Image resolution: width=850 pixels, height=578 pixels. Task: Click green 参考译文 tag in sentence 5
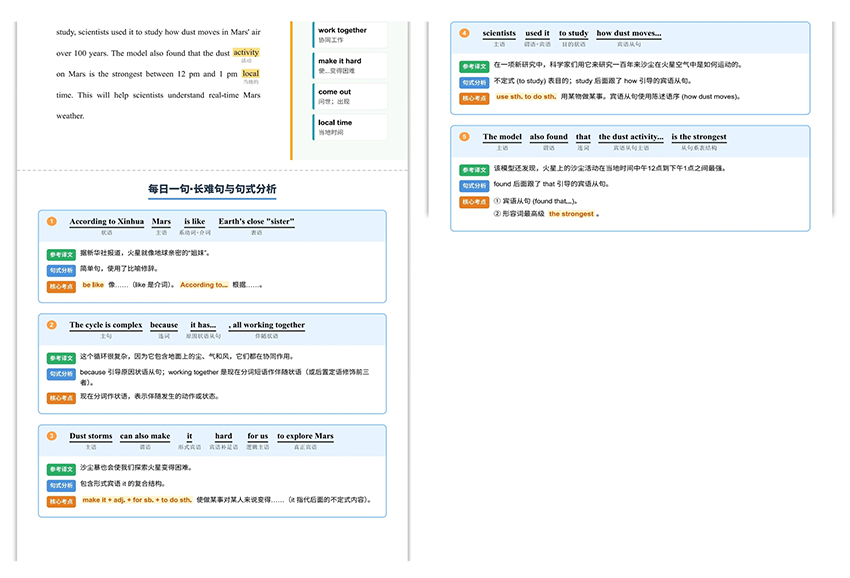[474, 169]
